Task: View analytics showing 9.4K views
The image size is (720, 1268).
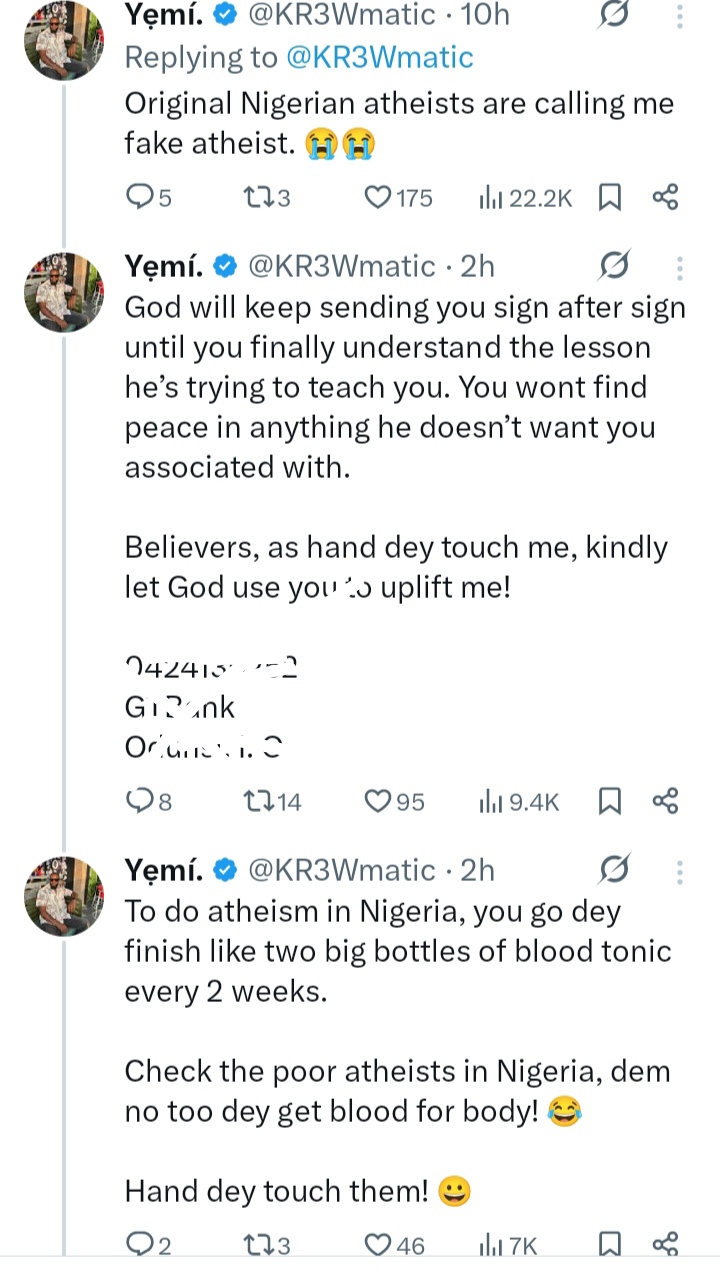Action: pos(520,800)
